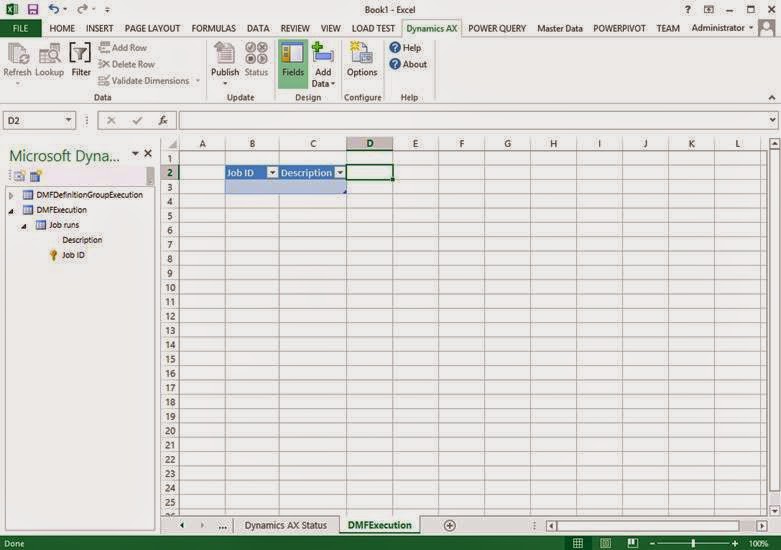Collapse the Job runs node
The height and width of the screenshot is (550, 781).
click(23, 226)
